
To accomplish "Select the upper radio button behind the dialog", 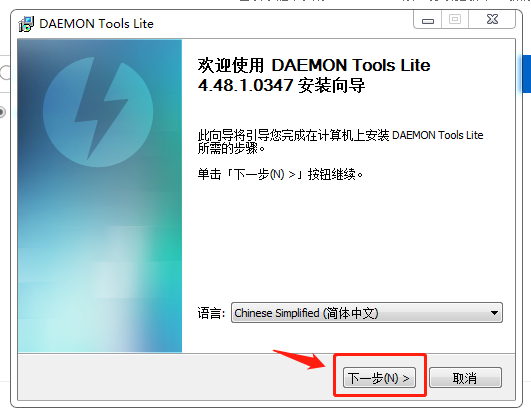I will coord(5,72).
